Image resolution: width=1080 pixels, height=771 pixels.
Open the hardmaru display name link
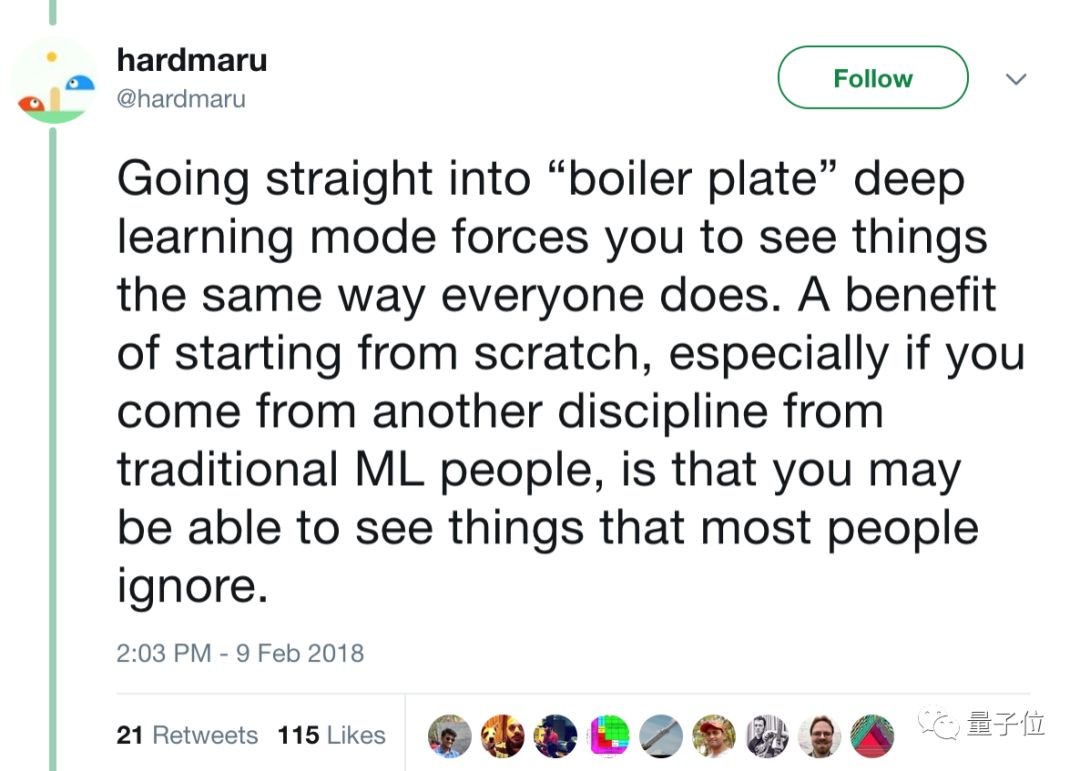click(192, 61)
